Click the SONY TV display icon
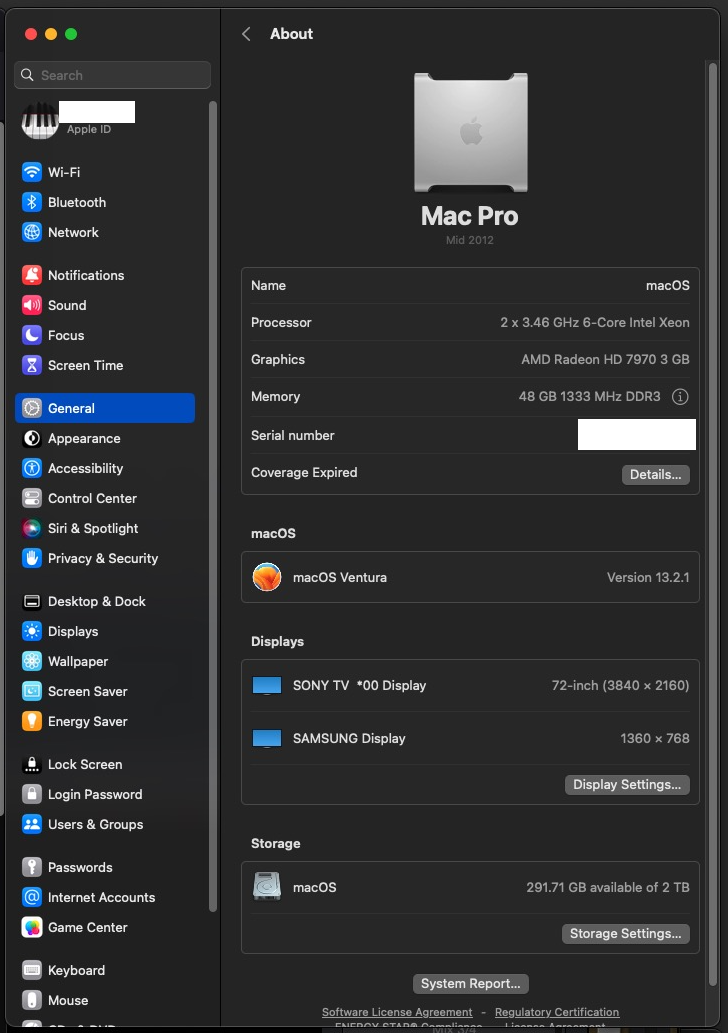The height and width of the screenshot is (1033, 728). pos(267,685)
